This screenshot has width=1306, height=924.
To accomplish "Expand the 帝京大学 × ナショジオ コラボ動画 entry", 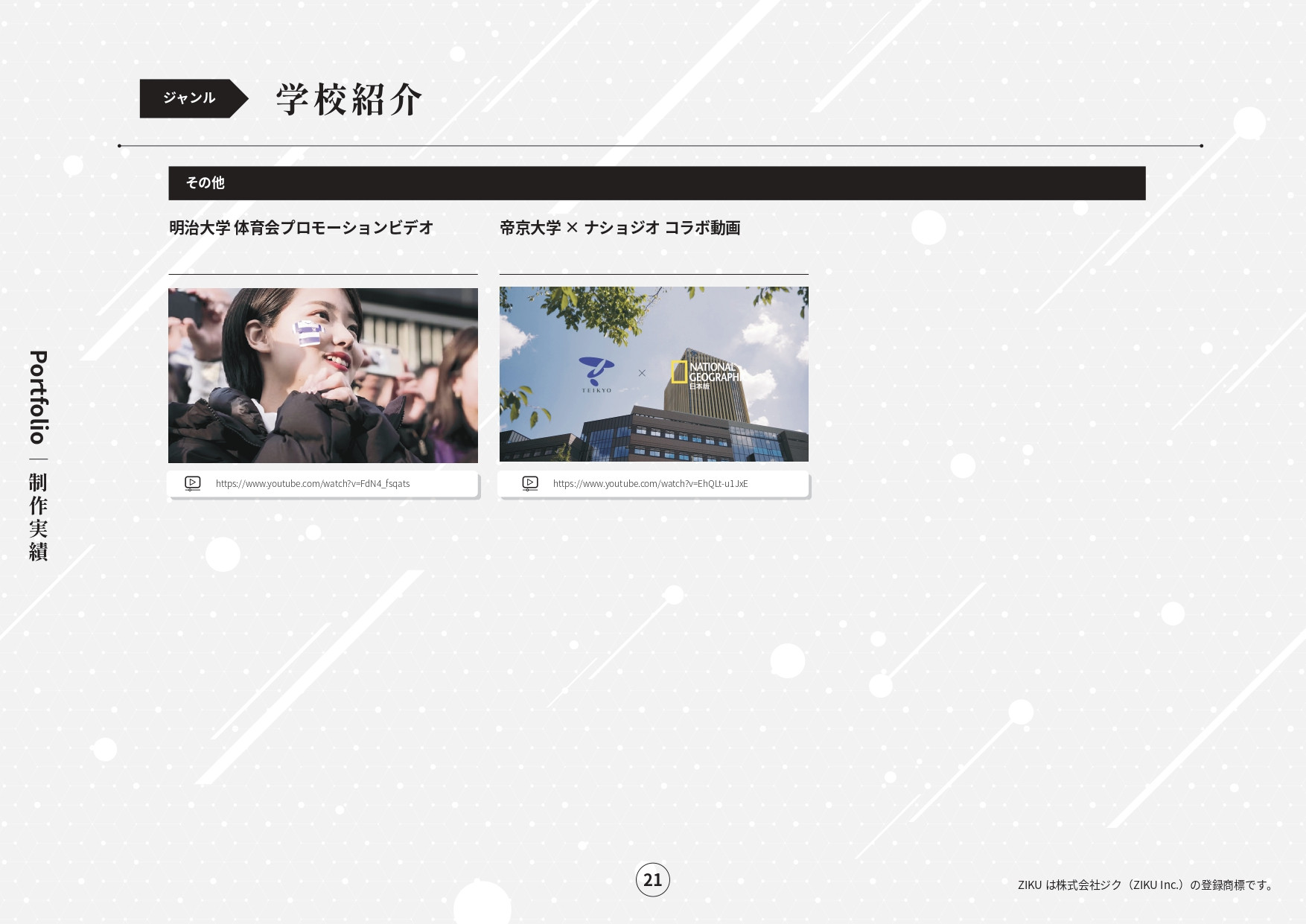I will tap(620, 227).
